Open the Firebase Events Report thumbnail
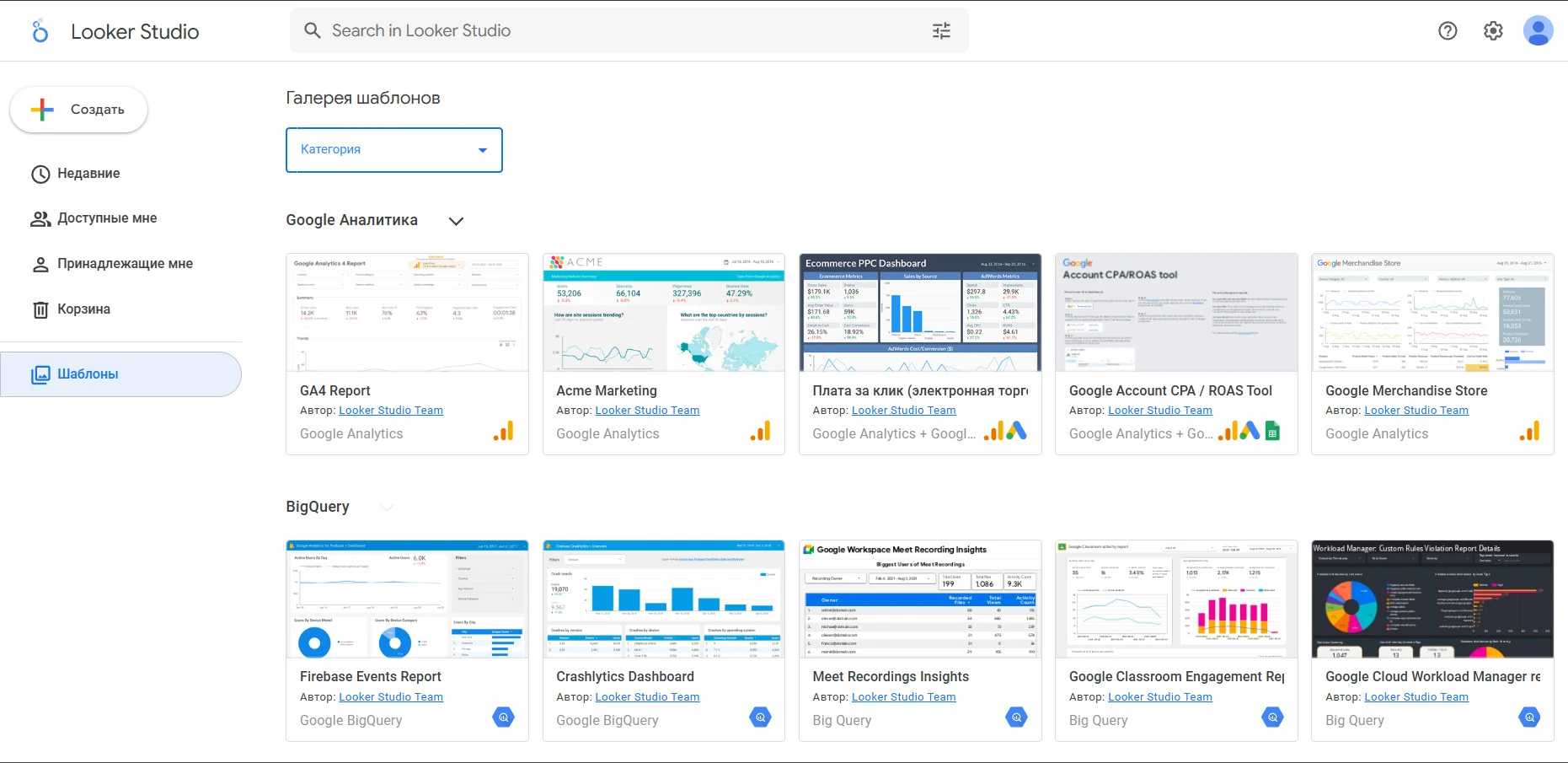This screenshot has width=1568, height=763. point(407,599)
